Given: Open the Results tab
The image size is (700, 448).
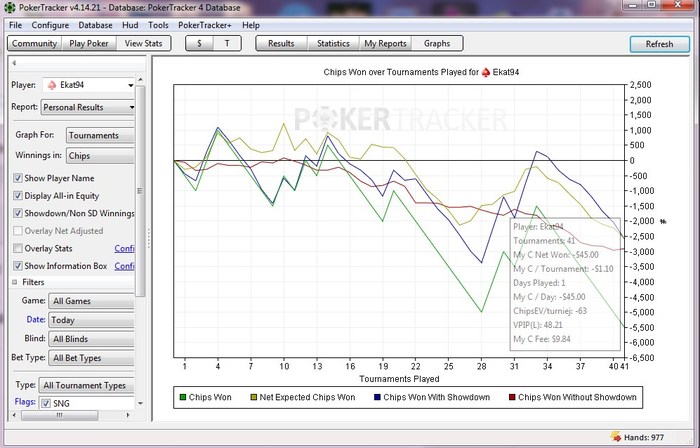Looking at the screenshot, I should [281, 43].
